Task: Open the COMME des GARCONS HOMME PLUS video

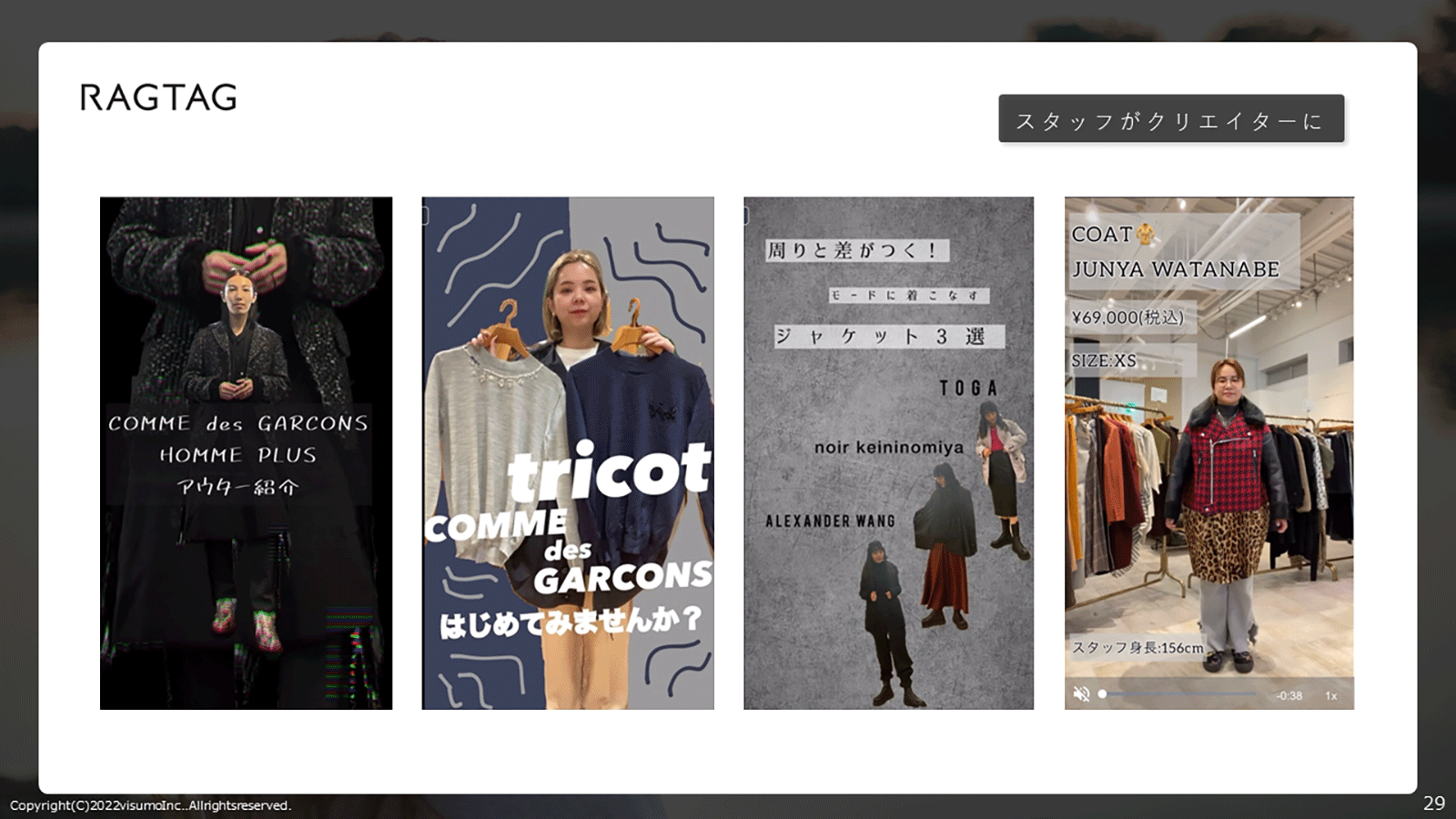Action: pos(246,453)
